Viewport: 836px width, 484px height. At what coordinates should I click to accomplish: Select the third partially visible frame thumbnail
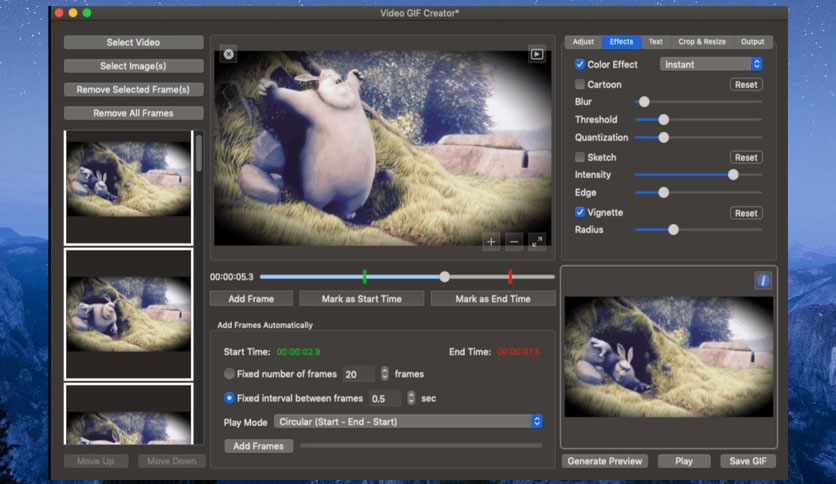(x=128, y=414)
